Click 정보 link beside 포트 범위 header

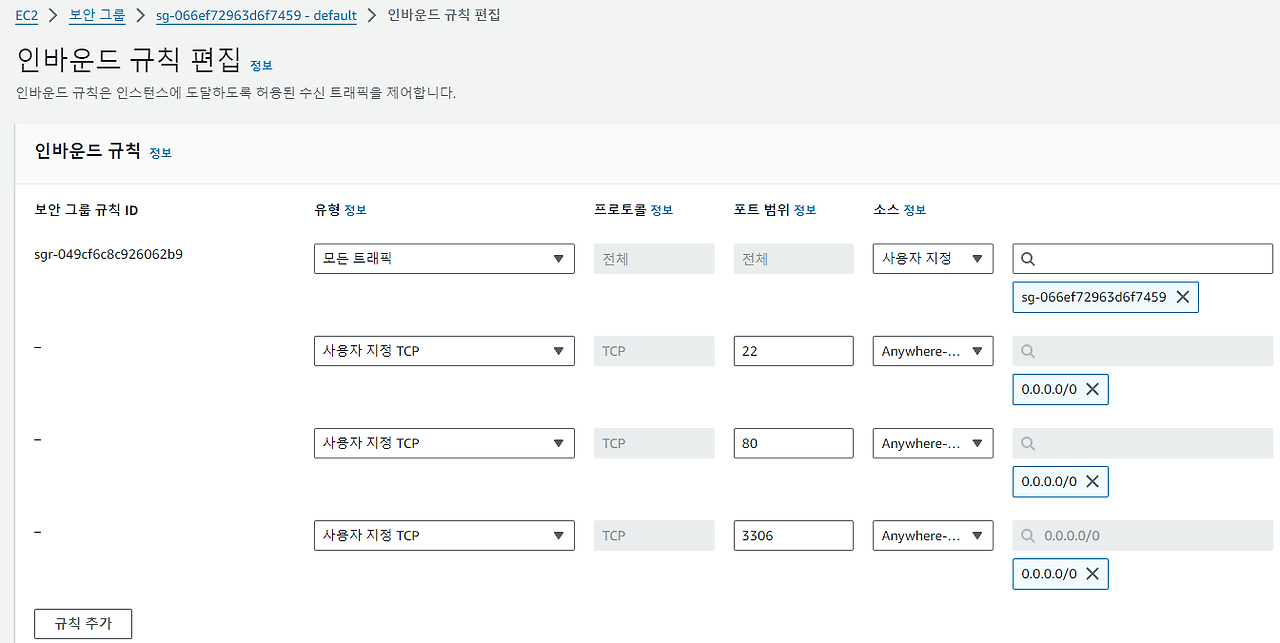(x=805, y=210)
